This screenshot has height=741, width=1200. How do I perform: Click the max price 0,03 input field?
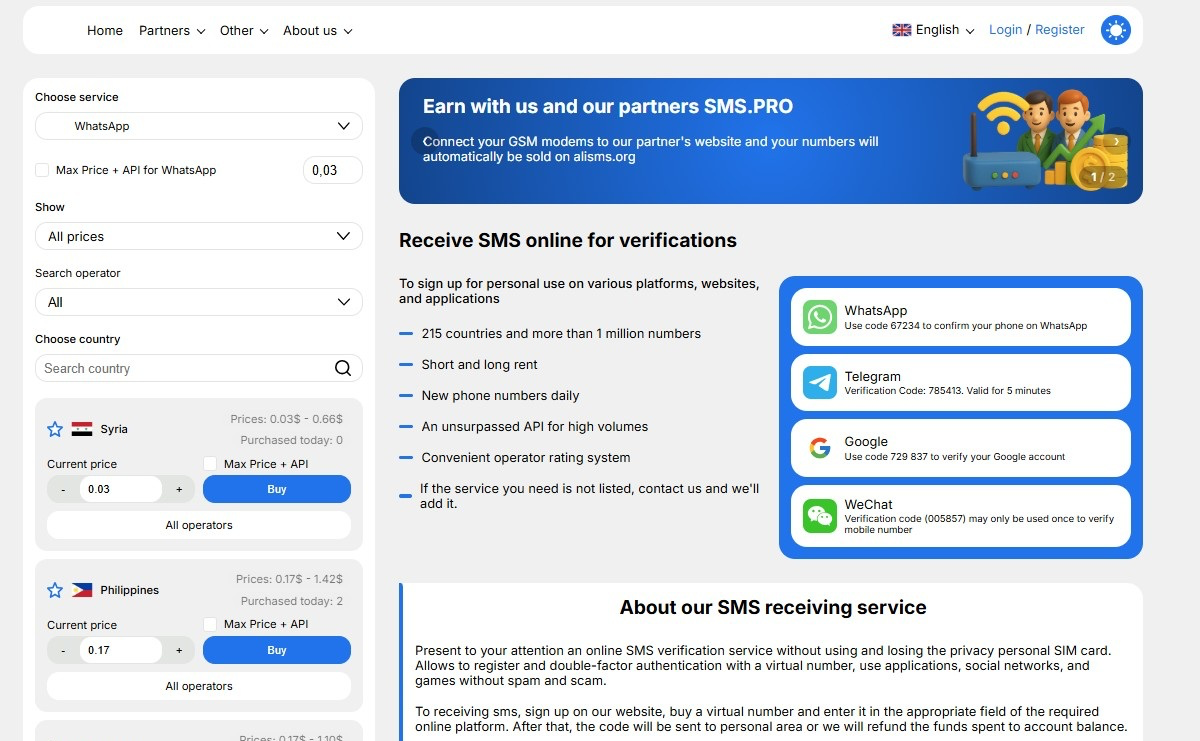[x=333, y=170]
